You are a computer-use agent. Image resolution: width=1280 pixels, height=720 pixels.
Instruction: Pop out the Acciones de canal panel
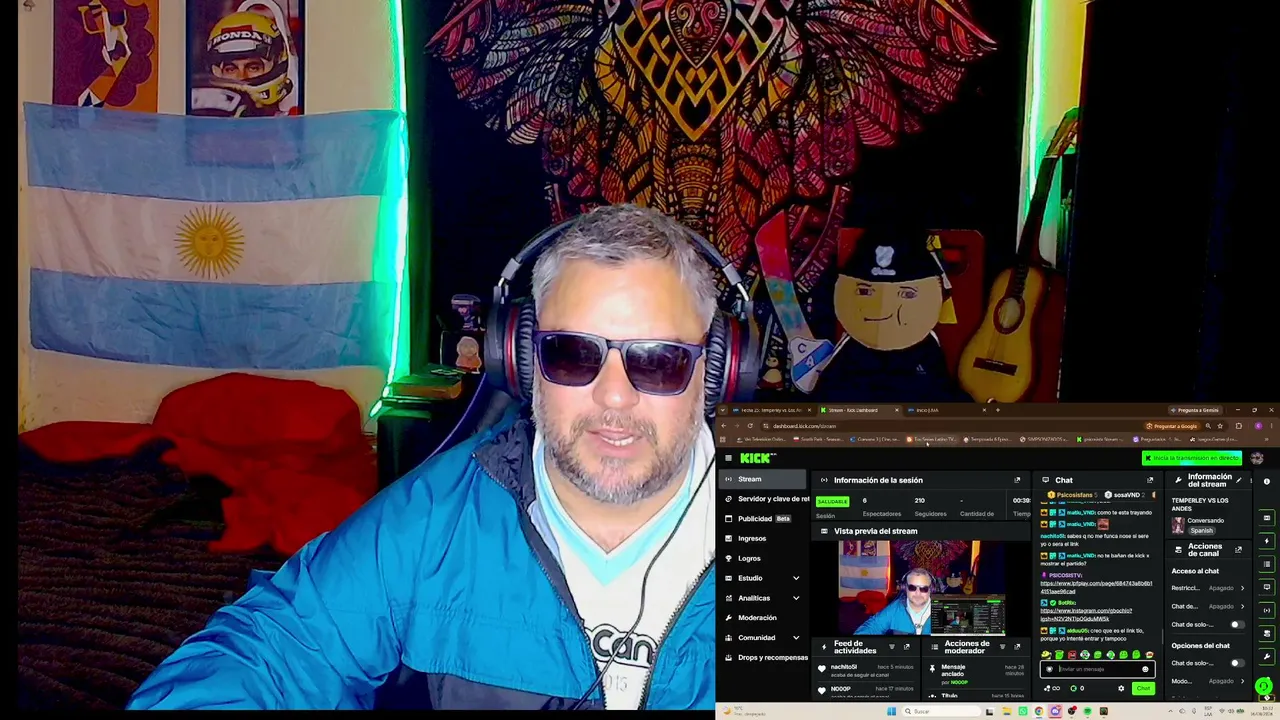coord(1239,549)
